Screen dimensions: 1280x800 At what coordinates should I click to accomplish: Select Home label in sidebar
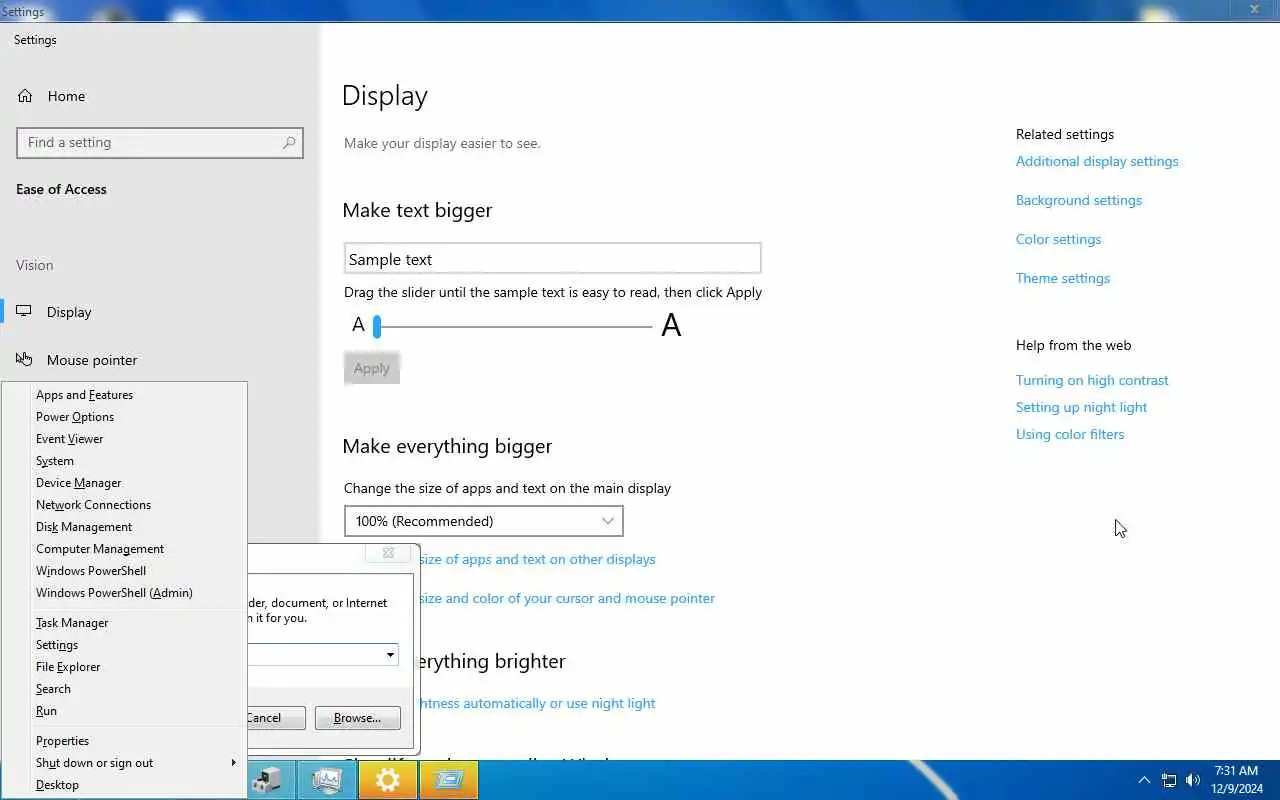(66, 96)
